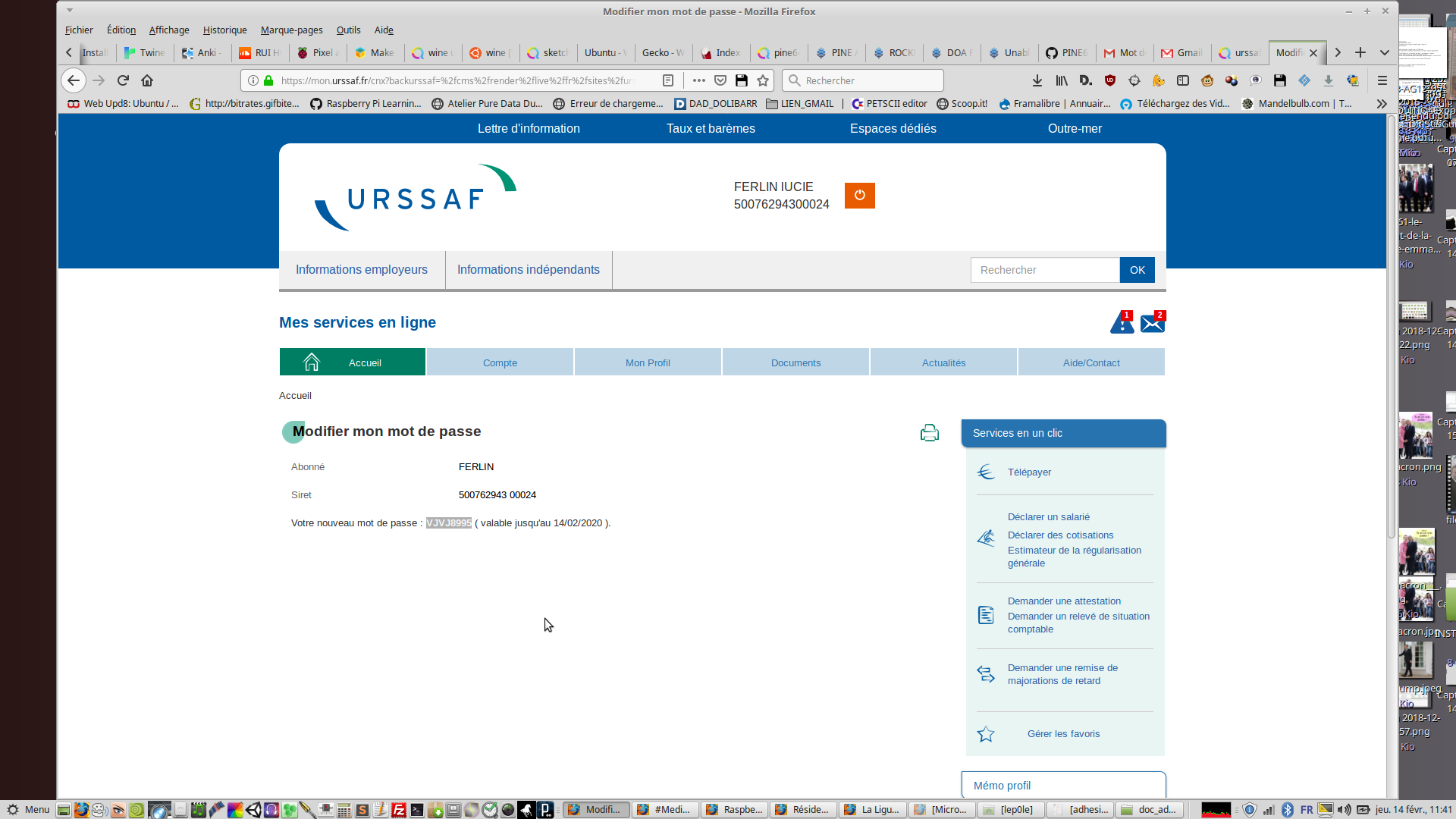Open the alerts warning icon
The height and width of the screenshot is (819, 1456).
tap(1122, 323)
